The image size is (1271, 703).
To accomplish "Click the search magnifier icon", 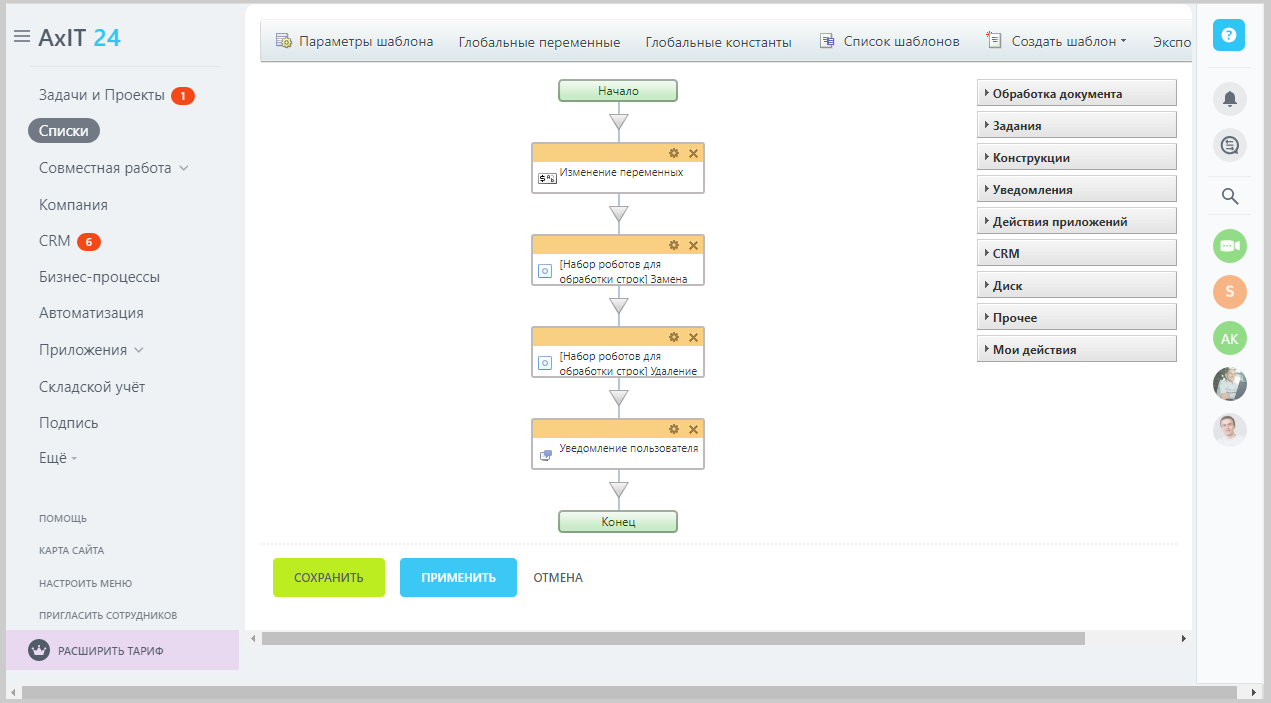I will (x=1230, y=196).
